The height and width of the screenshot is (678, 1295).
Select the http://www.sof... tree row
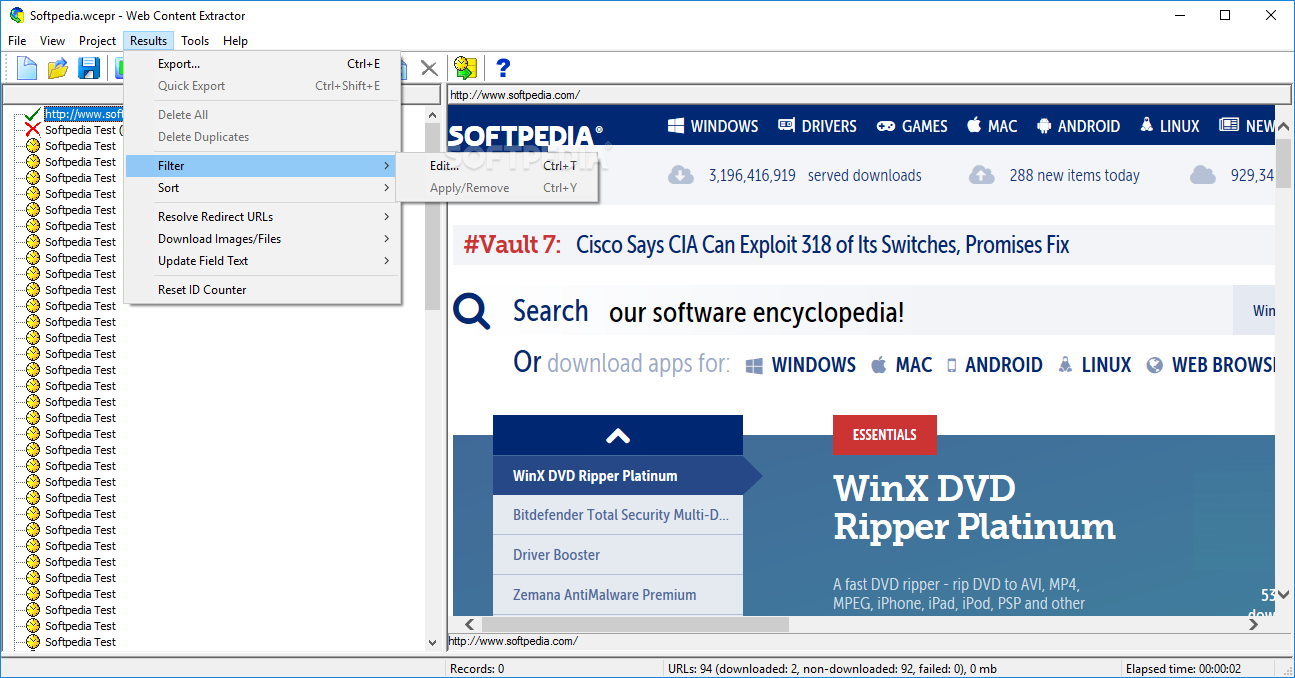point(84,114)
